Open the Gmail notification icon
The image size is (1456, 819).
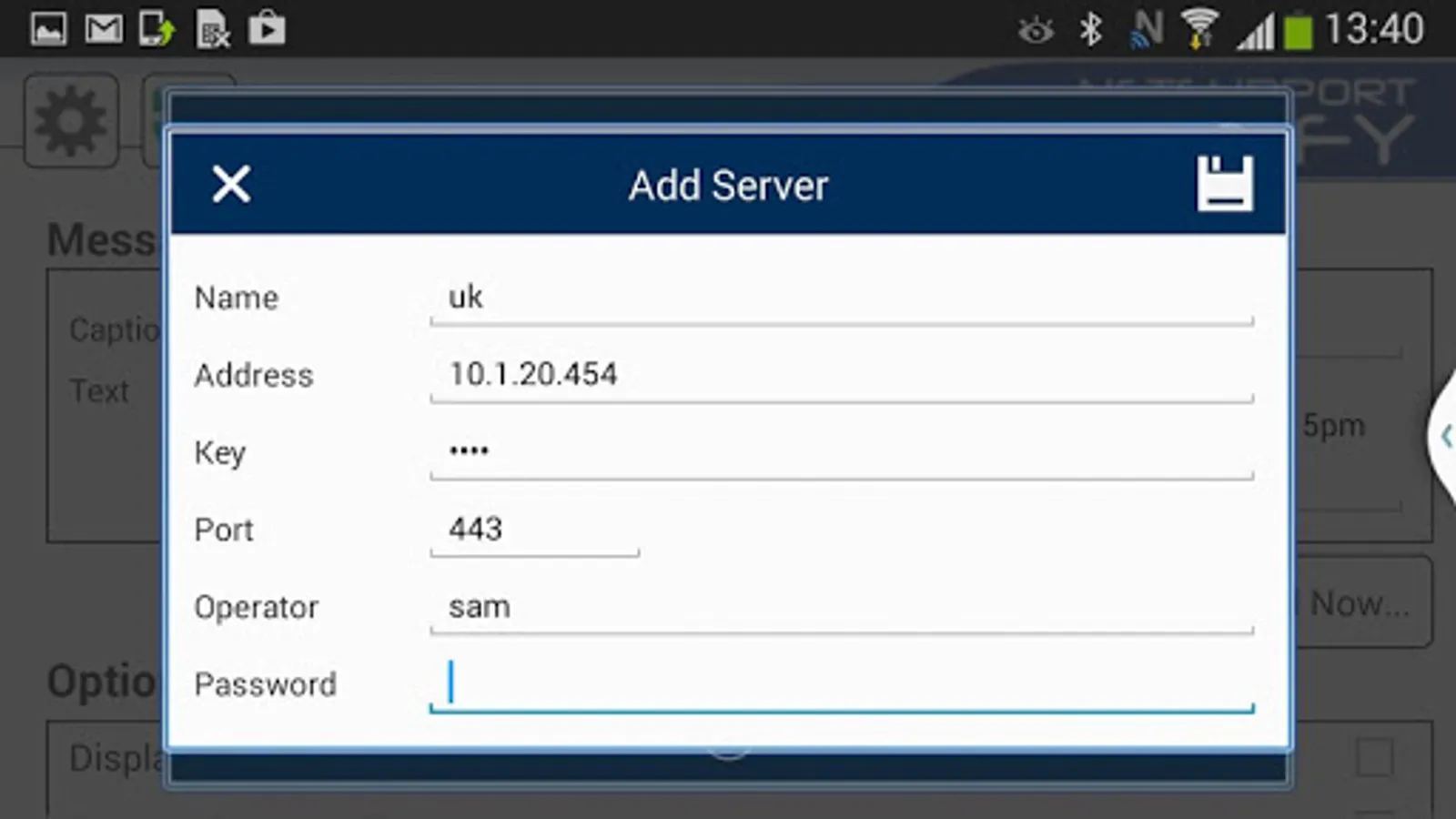point(104,29)
